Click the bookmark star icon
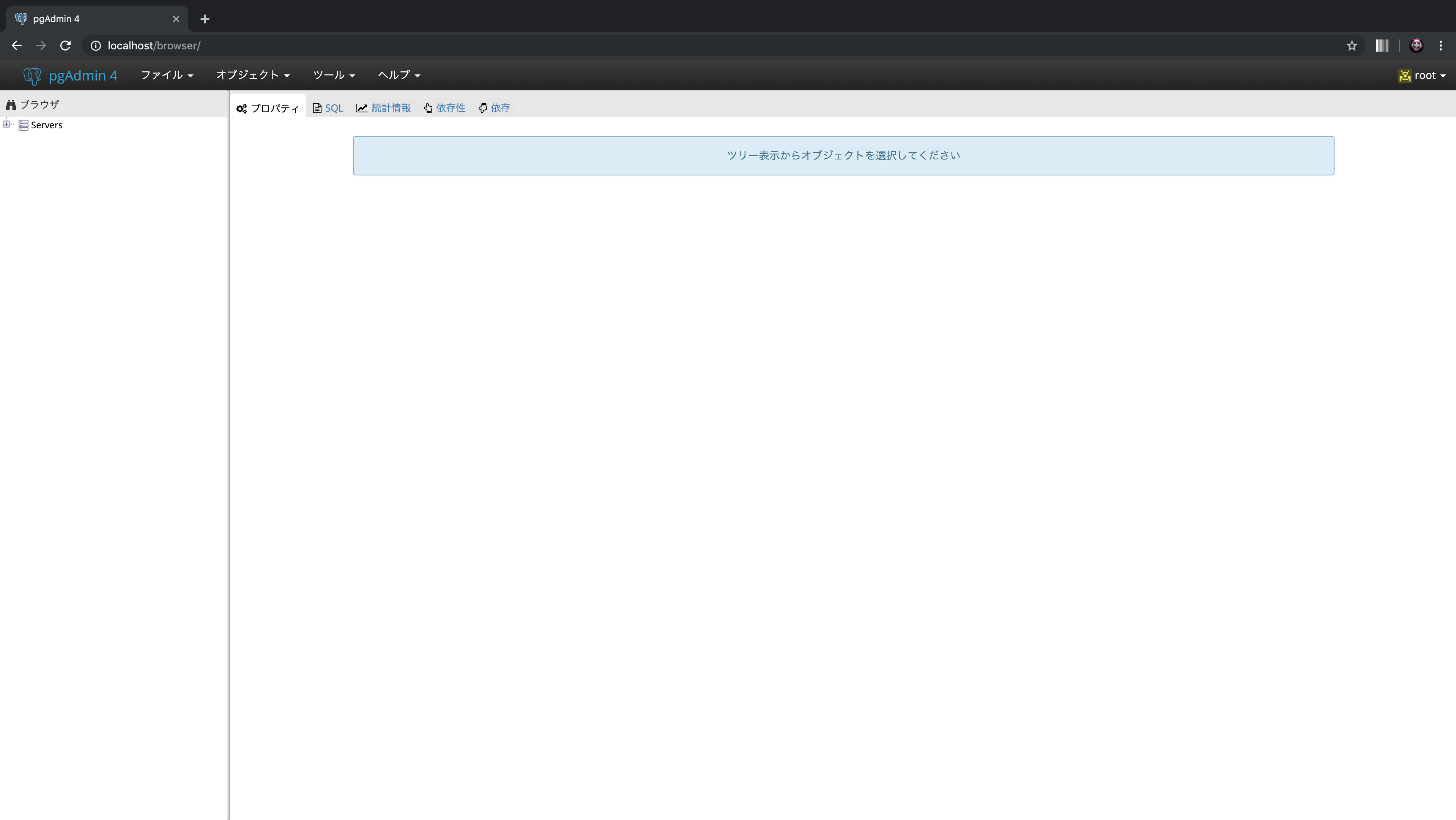Viewport: 1456px width, 820px height. [1352, 46]
